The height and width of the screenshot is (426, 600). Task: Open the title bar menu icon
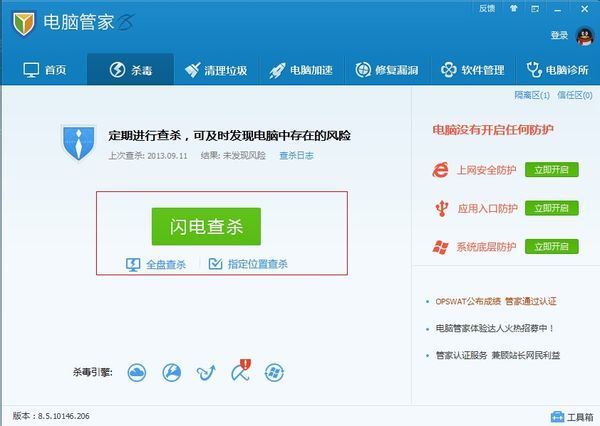[x=535, y=9]
